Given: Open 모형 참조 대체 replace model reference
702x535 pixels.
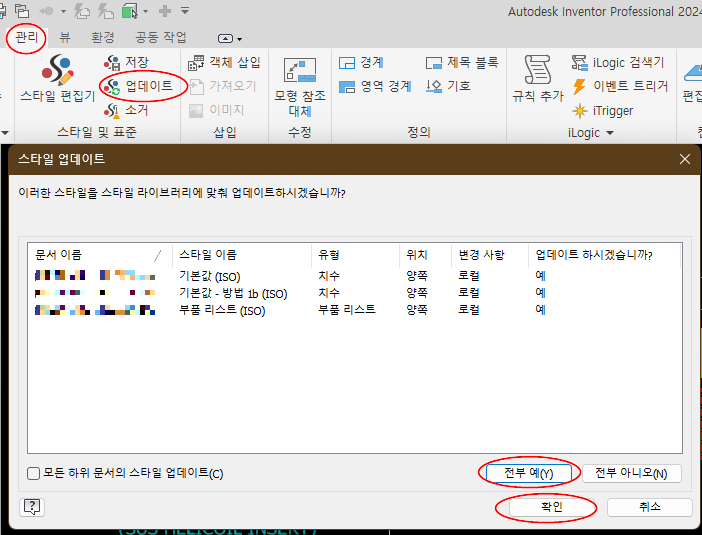Looking at the screenshot, I should 300,87.
